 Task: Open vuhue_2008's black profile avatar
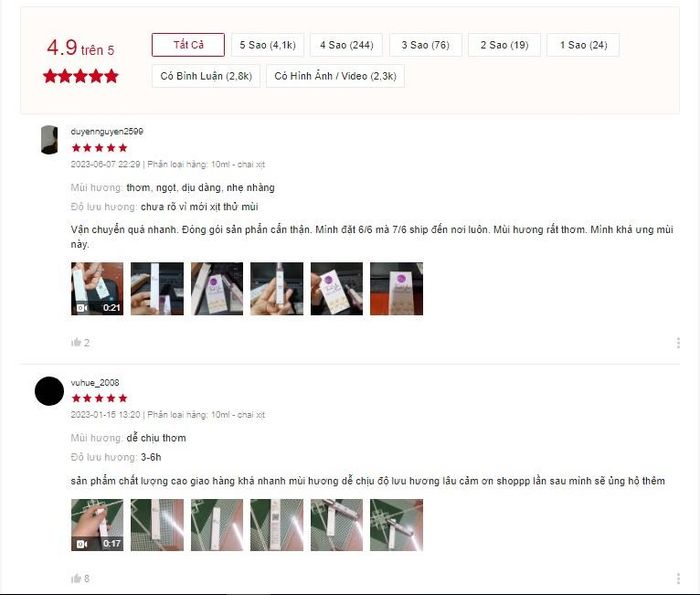[x=49, y=391]
